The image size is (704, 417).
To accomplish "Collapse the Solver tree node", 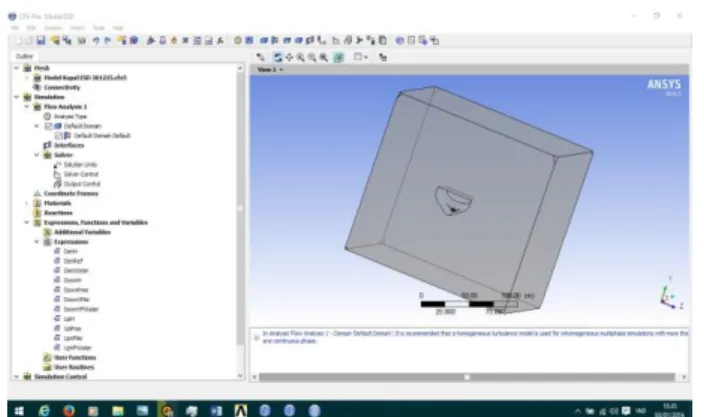I will [37, 155].
